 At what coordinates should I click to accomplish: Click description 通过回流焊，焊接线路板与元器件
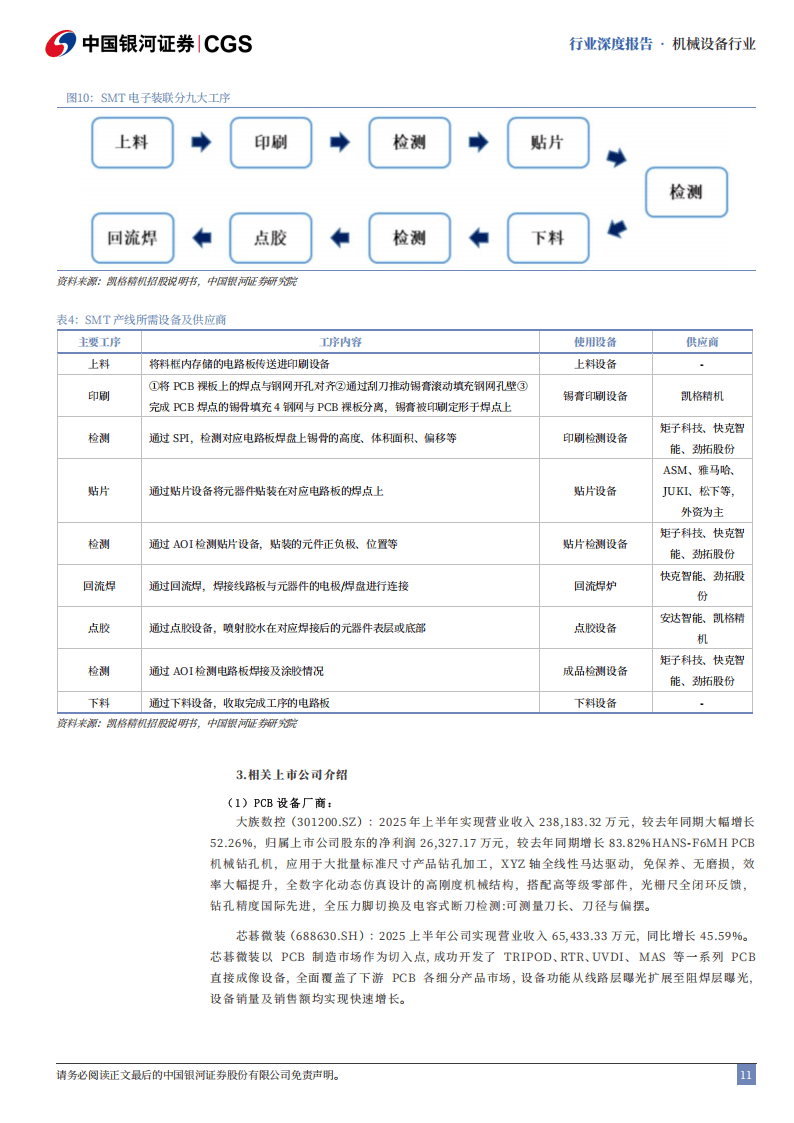279,586
